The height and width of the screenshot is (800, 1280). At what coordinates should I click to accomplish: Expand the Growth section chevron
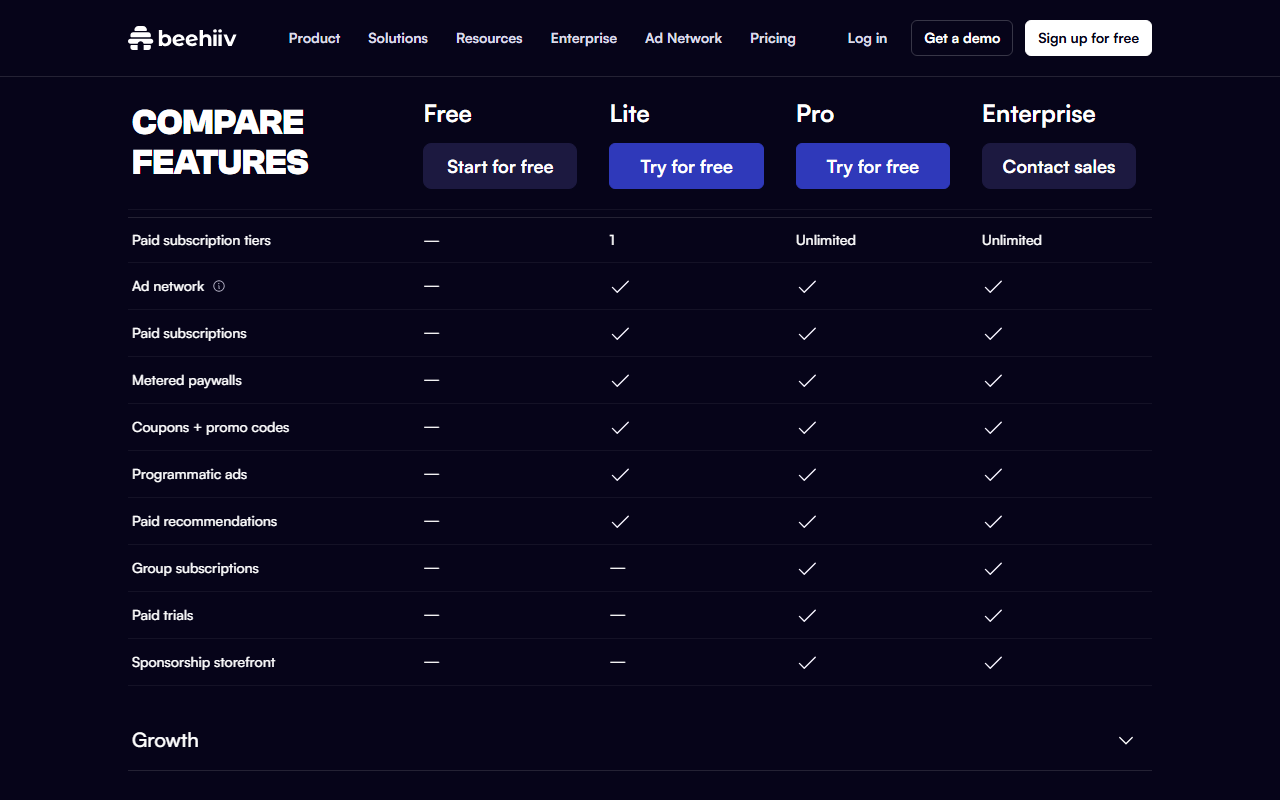[x=1126, y=740]
